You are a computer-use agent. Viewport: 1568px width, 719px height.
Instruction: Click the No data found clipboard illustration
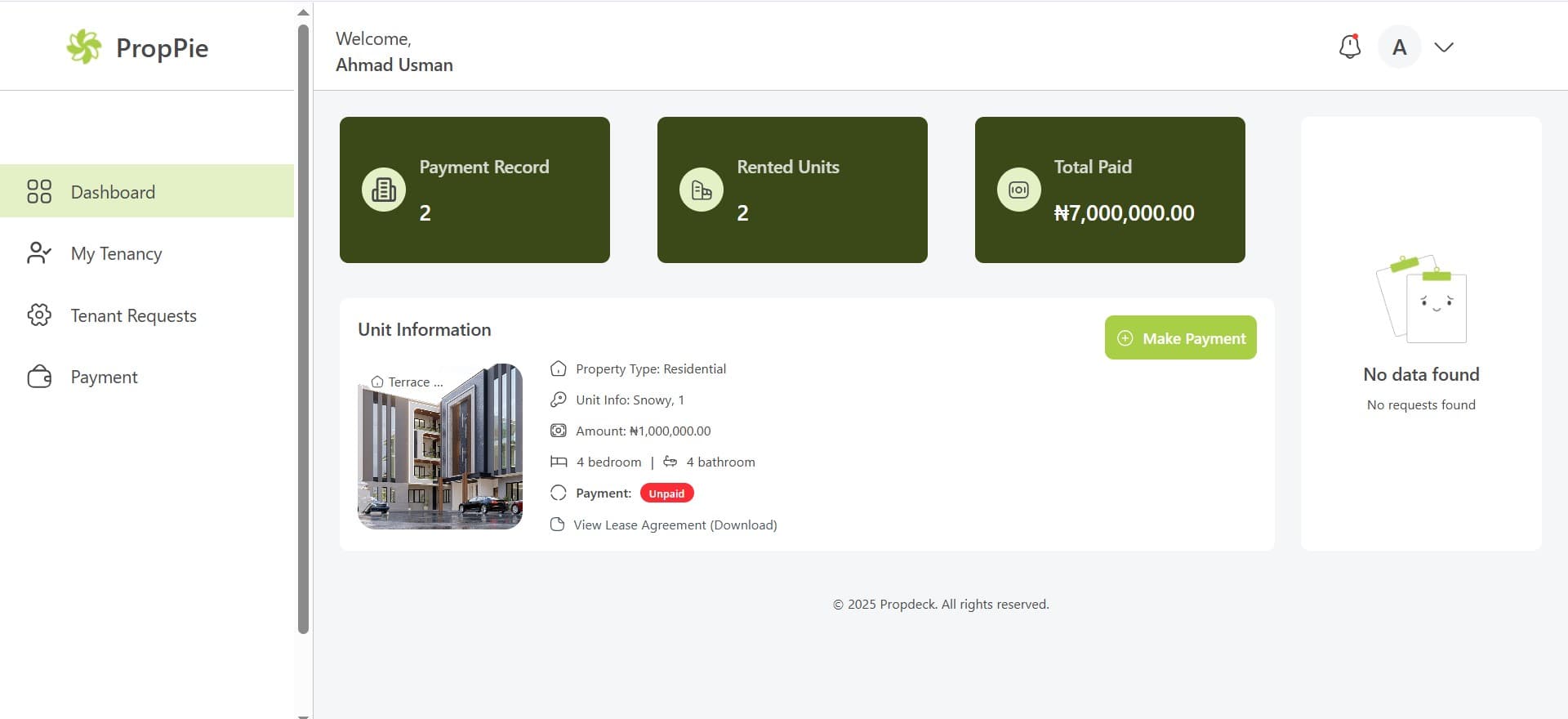click(1422, 298)
